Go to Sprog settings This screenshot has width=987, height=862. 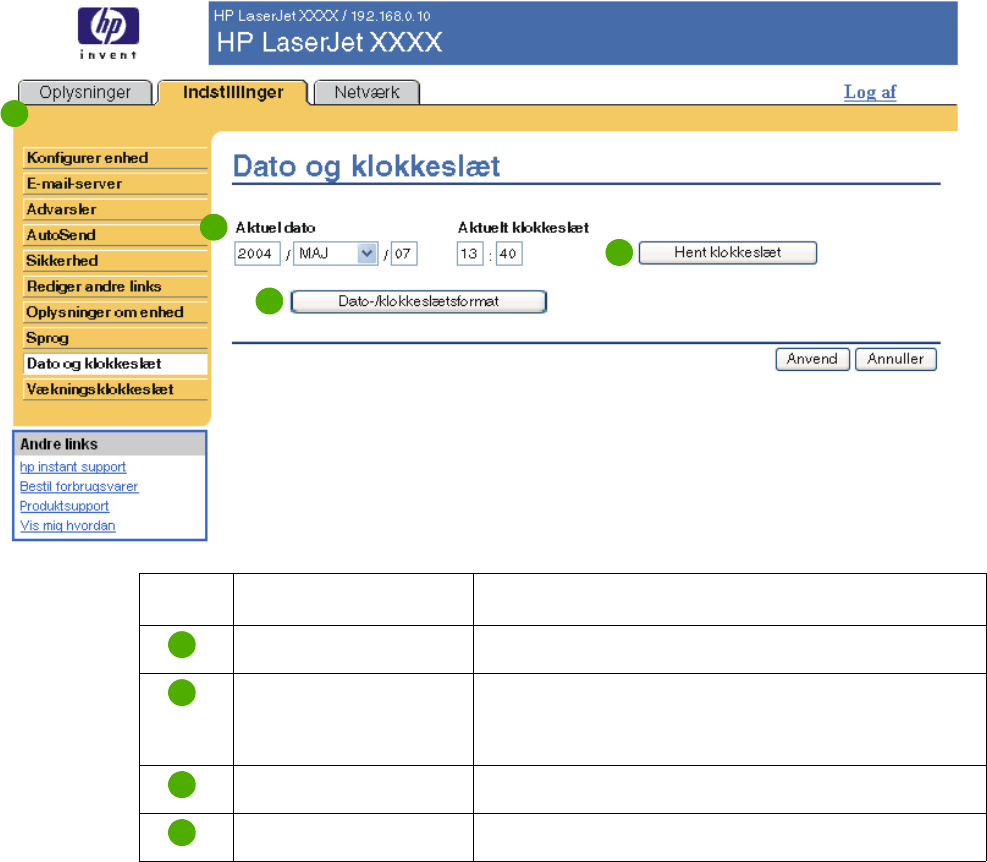(x=115, y=338)
